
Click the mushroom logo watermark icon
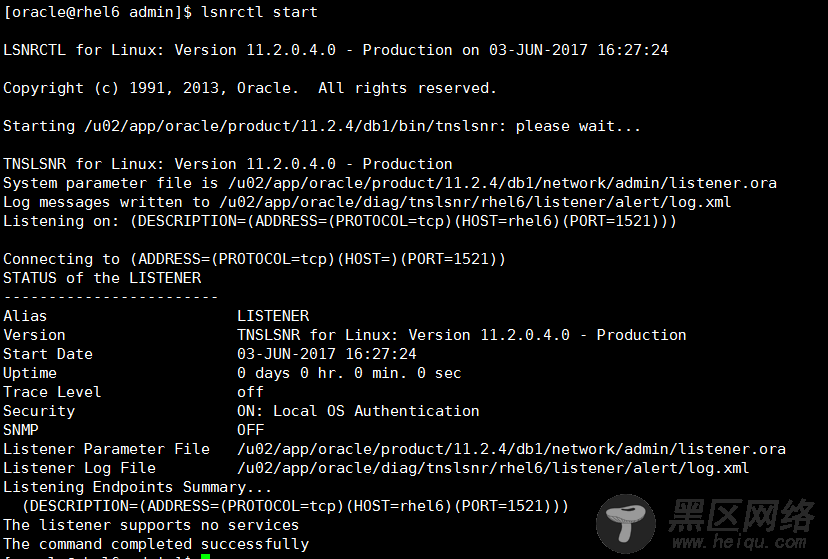click(x=626, y=524)
